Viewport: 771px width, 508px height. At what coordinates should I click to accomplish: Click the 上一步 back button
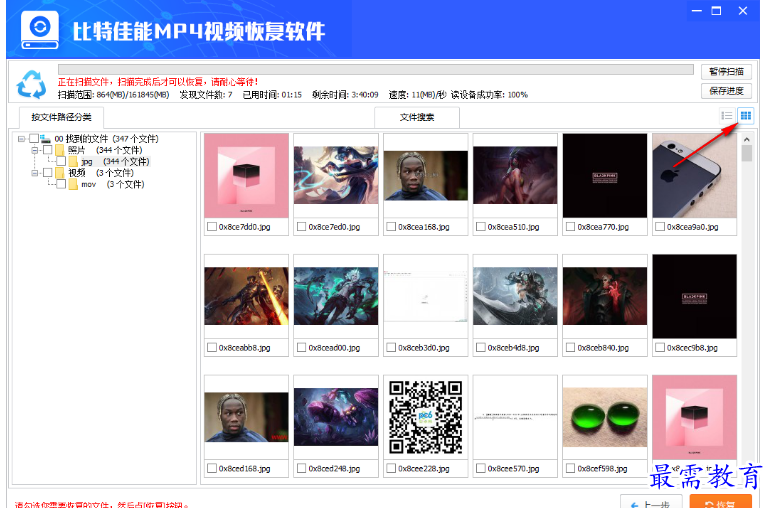coord(651,502)
